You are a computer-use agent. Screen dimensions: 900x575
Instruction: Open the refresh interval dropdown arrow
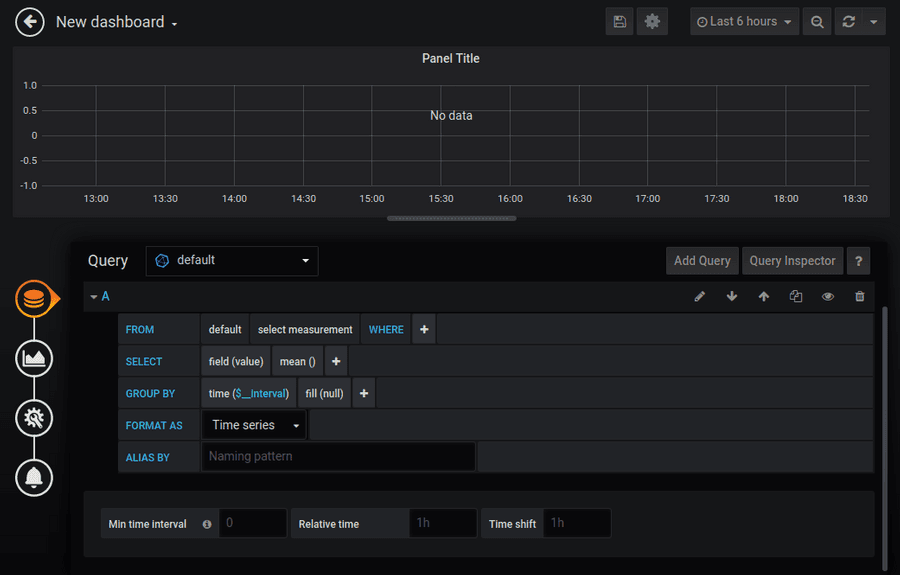click(874, 22)
